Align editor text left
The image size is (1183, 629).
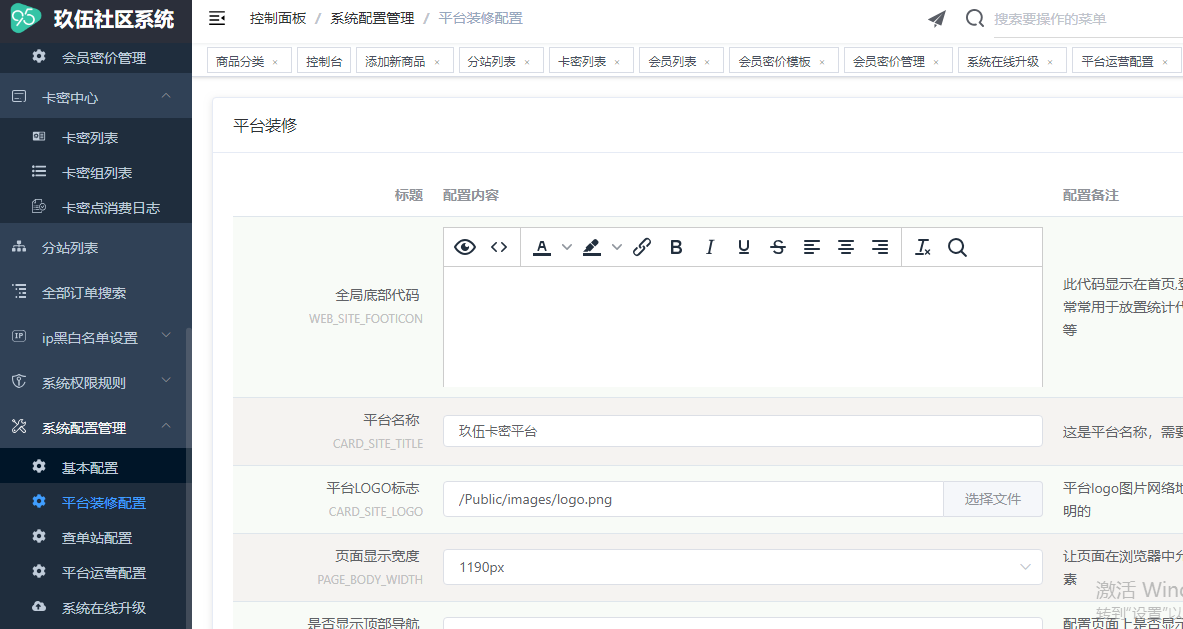(812, 247)
